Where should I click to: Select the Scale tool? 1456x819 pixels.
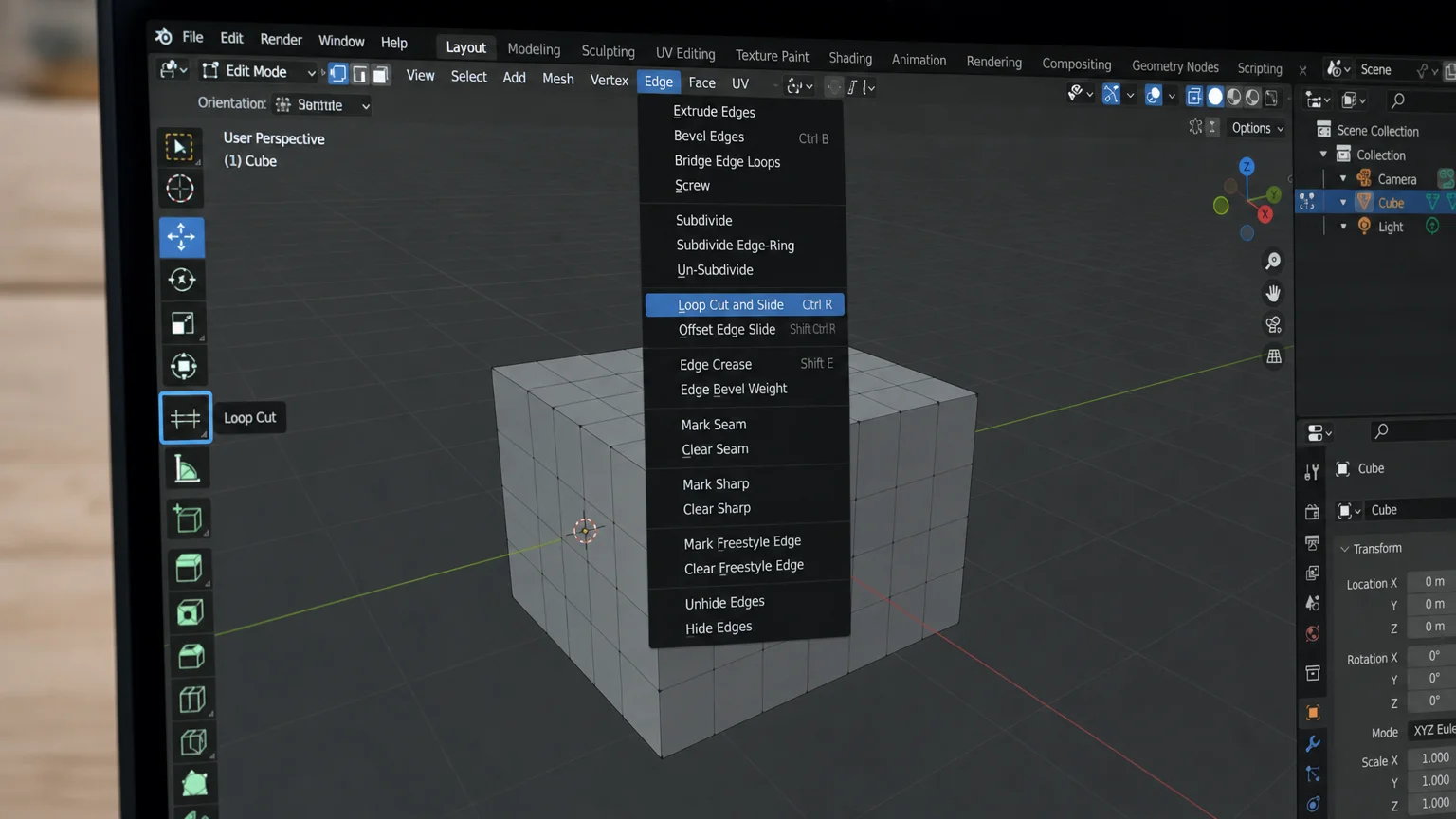(183, 323)
